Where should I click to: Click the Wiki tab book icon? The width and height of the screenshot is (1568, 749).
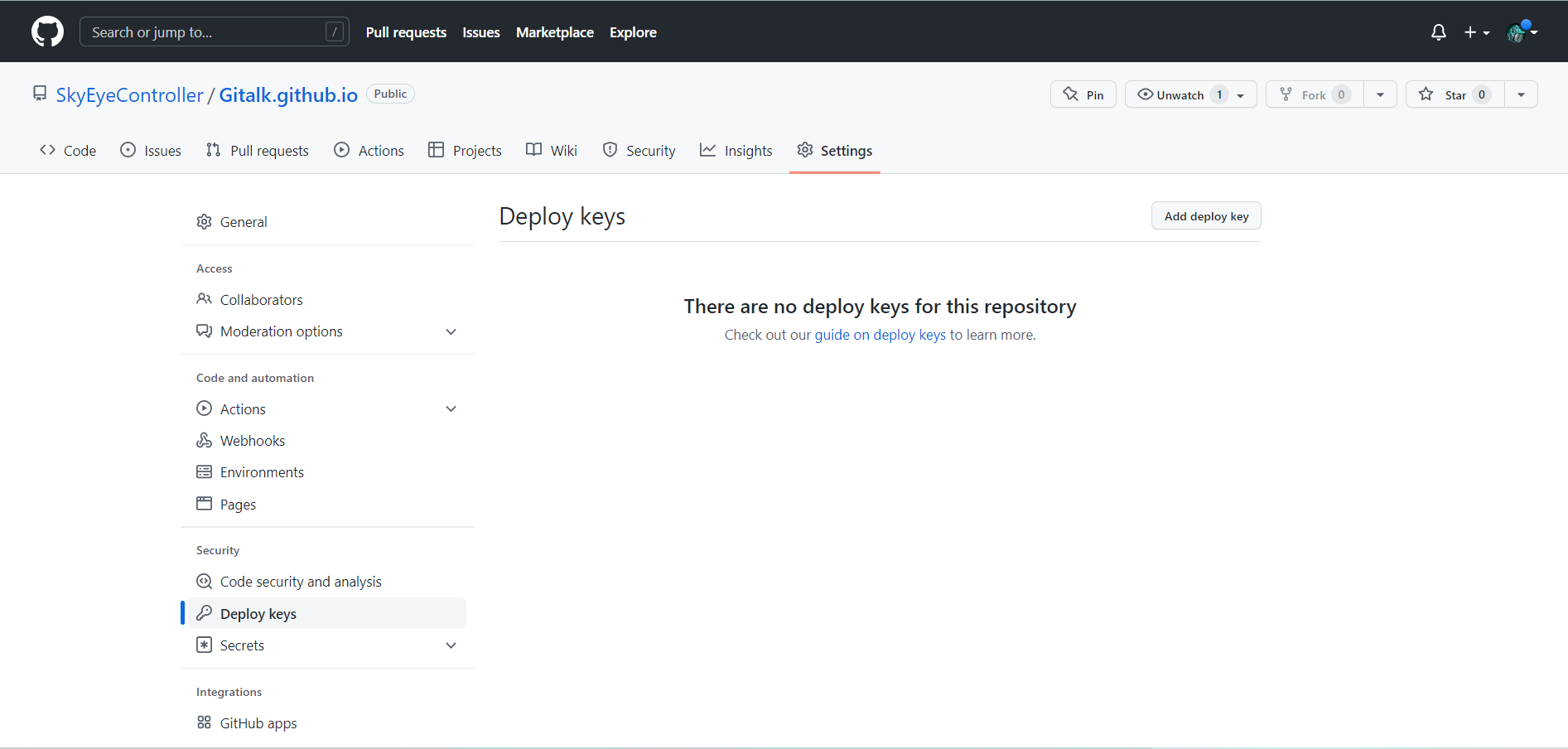pyautogui.click(x=534, y=150)
